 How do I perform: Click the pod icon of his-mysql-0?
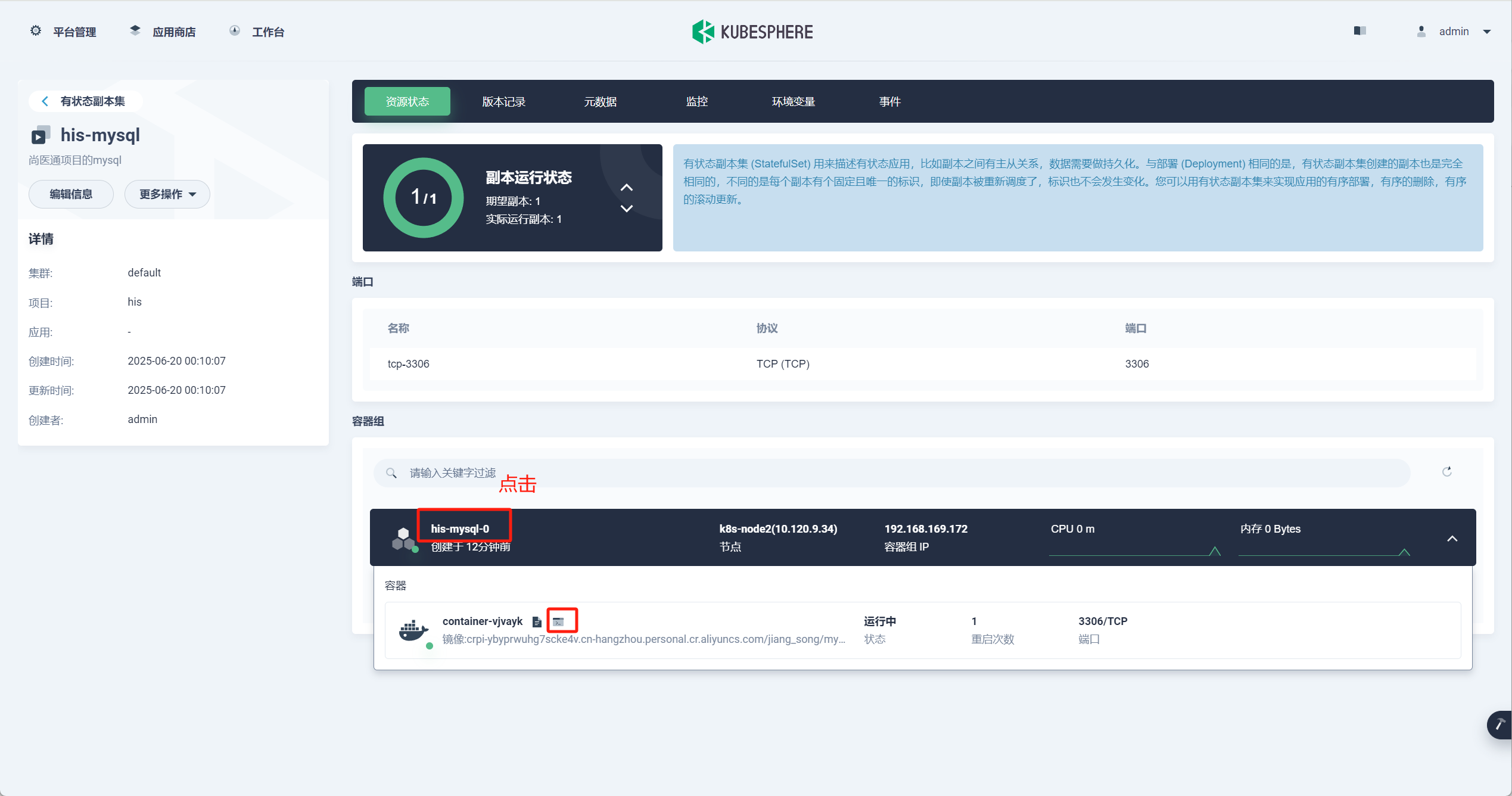405,539
